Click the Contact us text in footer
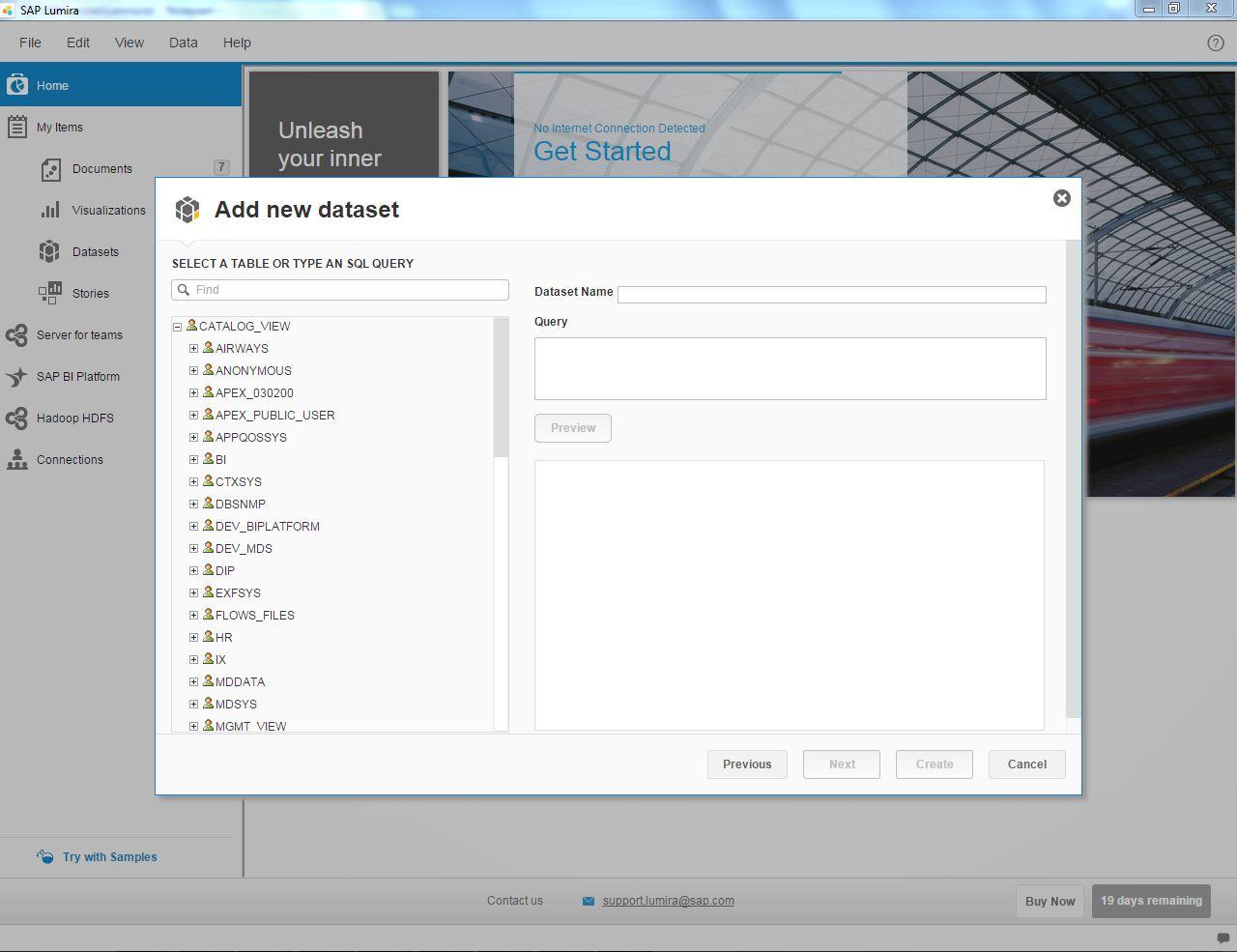1237x952 pixels. coord(515,901)
